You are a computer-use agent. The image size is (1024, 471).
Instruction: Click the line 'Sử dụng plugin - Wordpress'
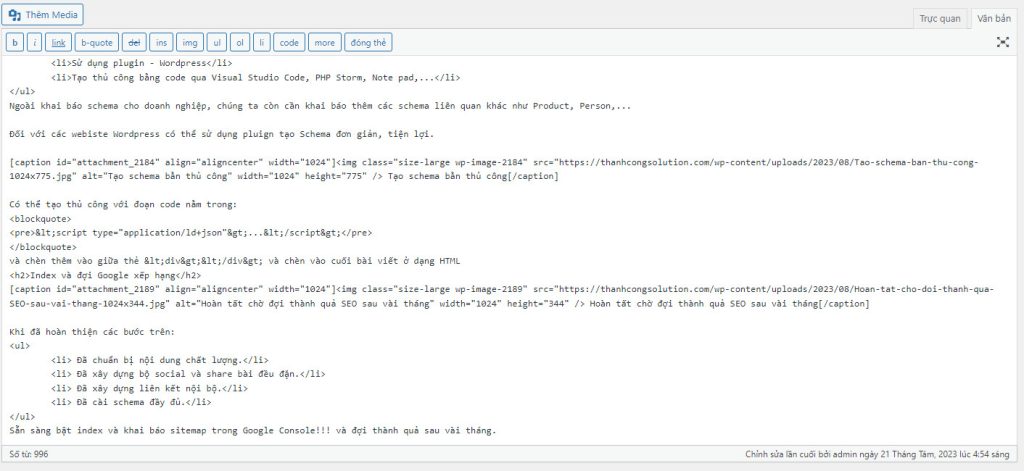(140, 63)
